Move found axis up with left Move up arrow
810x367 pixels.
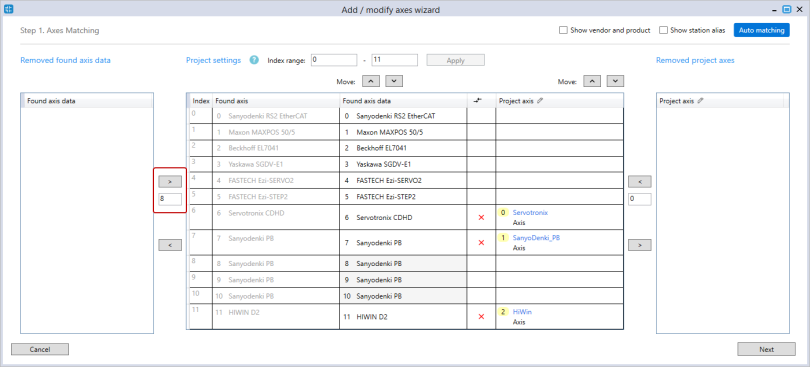tap(371, 81)
